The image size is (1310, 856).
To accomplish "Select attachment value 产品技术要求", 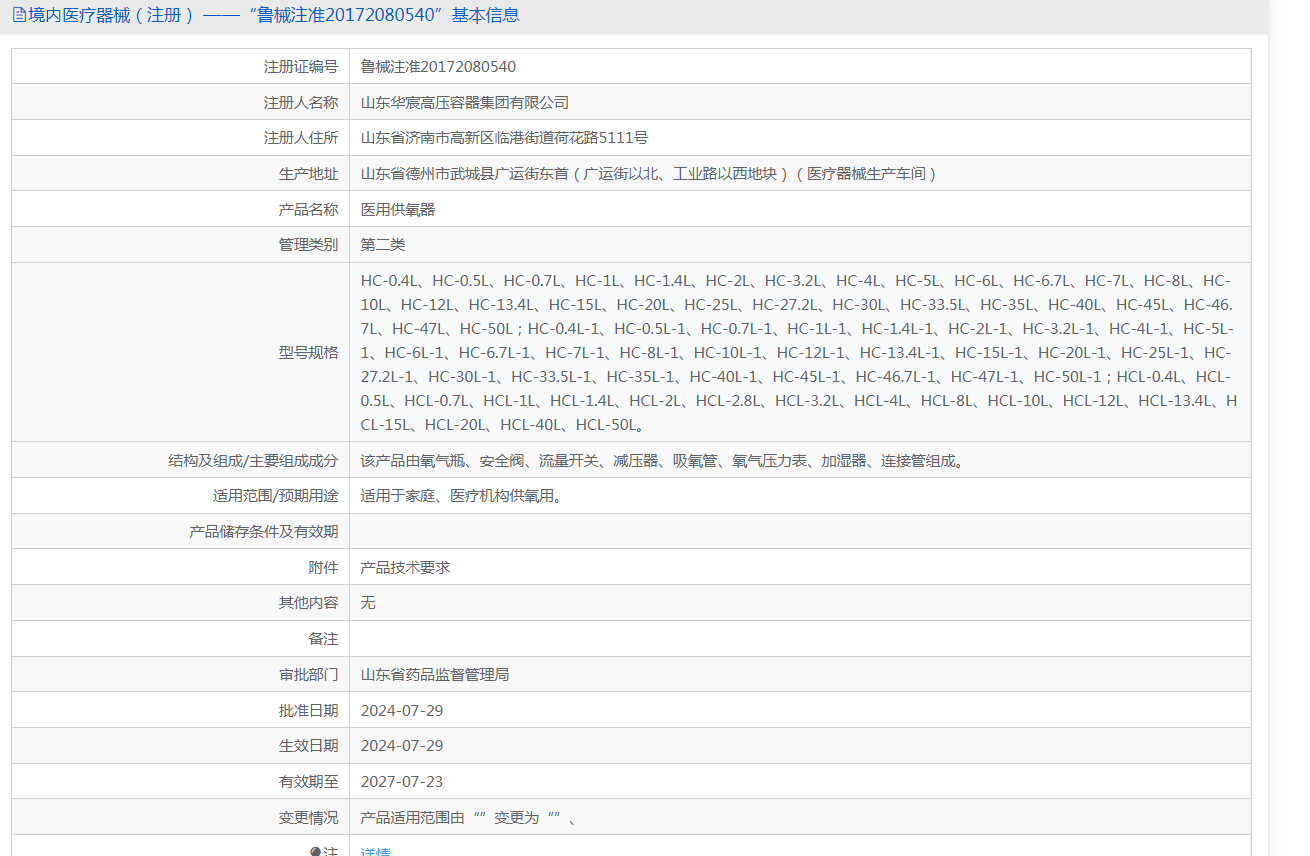I will [405, 568].
